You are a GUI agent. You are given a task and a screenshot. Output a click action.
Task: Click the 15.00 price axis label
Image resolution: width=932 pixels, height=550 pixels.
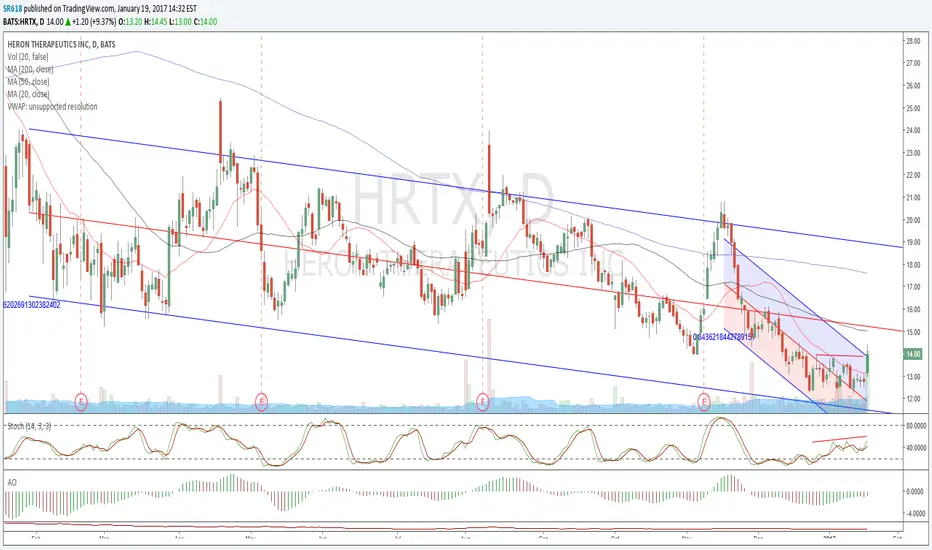click(912, 332)
